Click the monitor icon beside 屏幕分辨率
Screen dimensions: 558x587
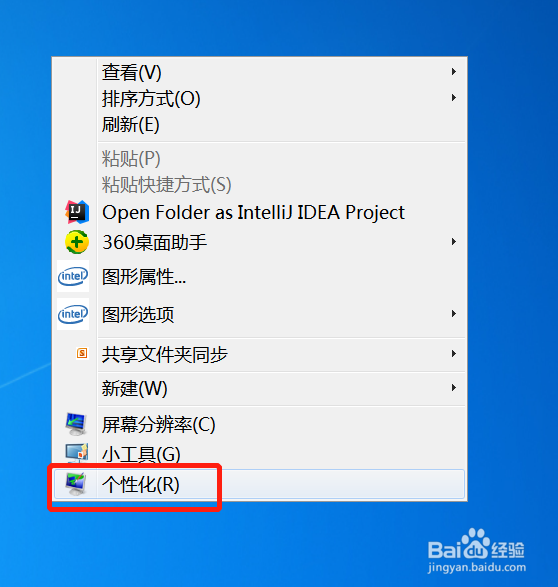tap(76, 424)
